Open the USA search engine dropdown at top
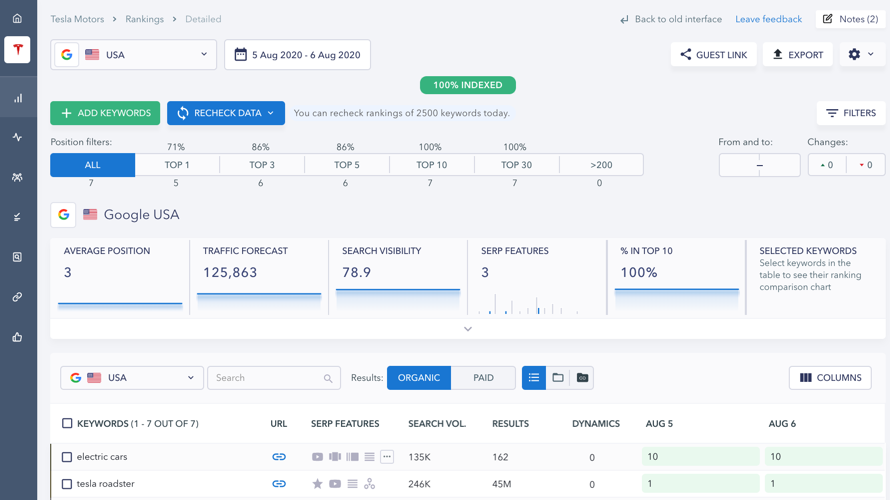 pos(134,55)
